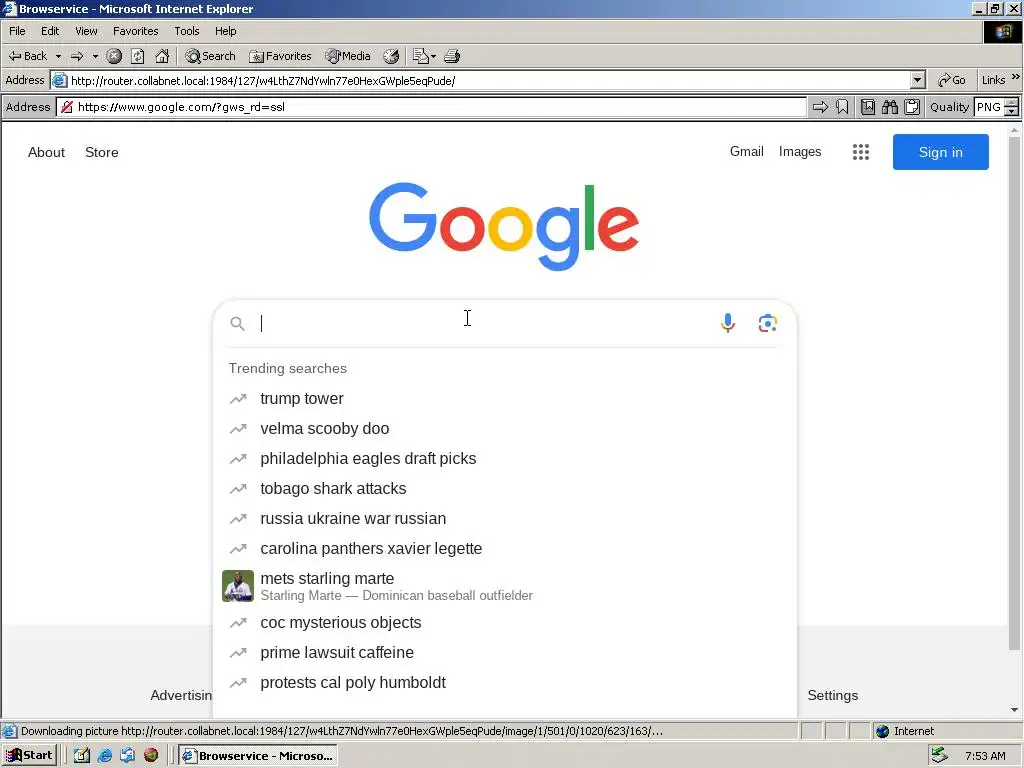1024x768 pixels.
Task: Click the insecure lock icon in Browservice address
Action: (67, 107)
